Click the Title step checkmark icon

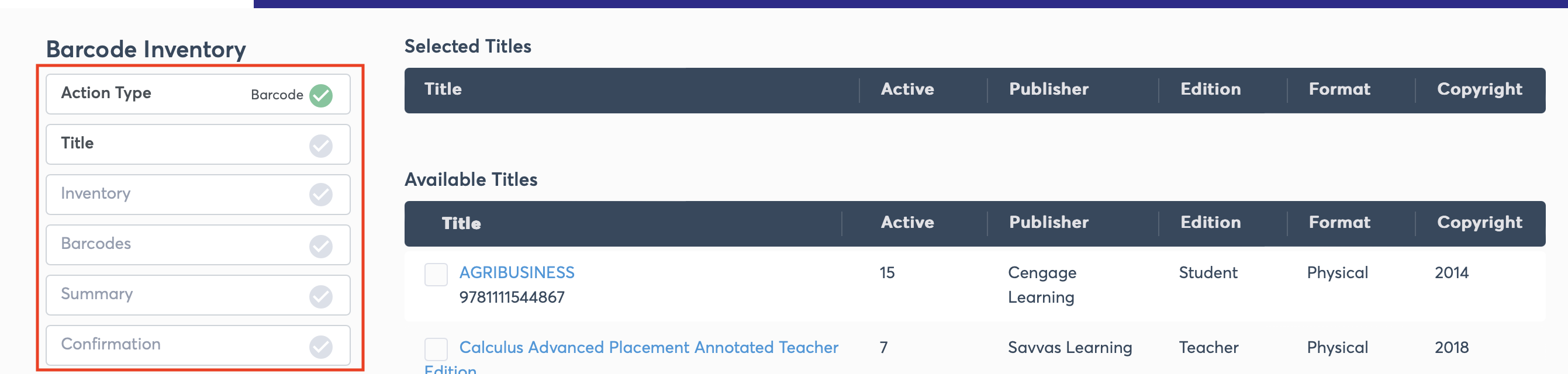click(321, 146)
